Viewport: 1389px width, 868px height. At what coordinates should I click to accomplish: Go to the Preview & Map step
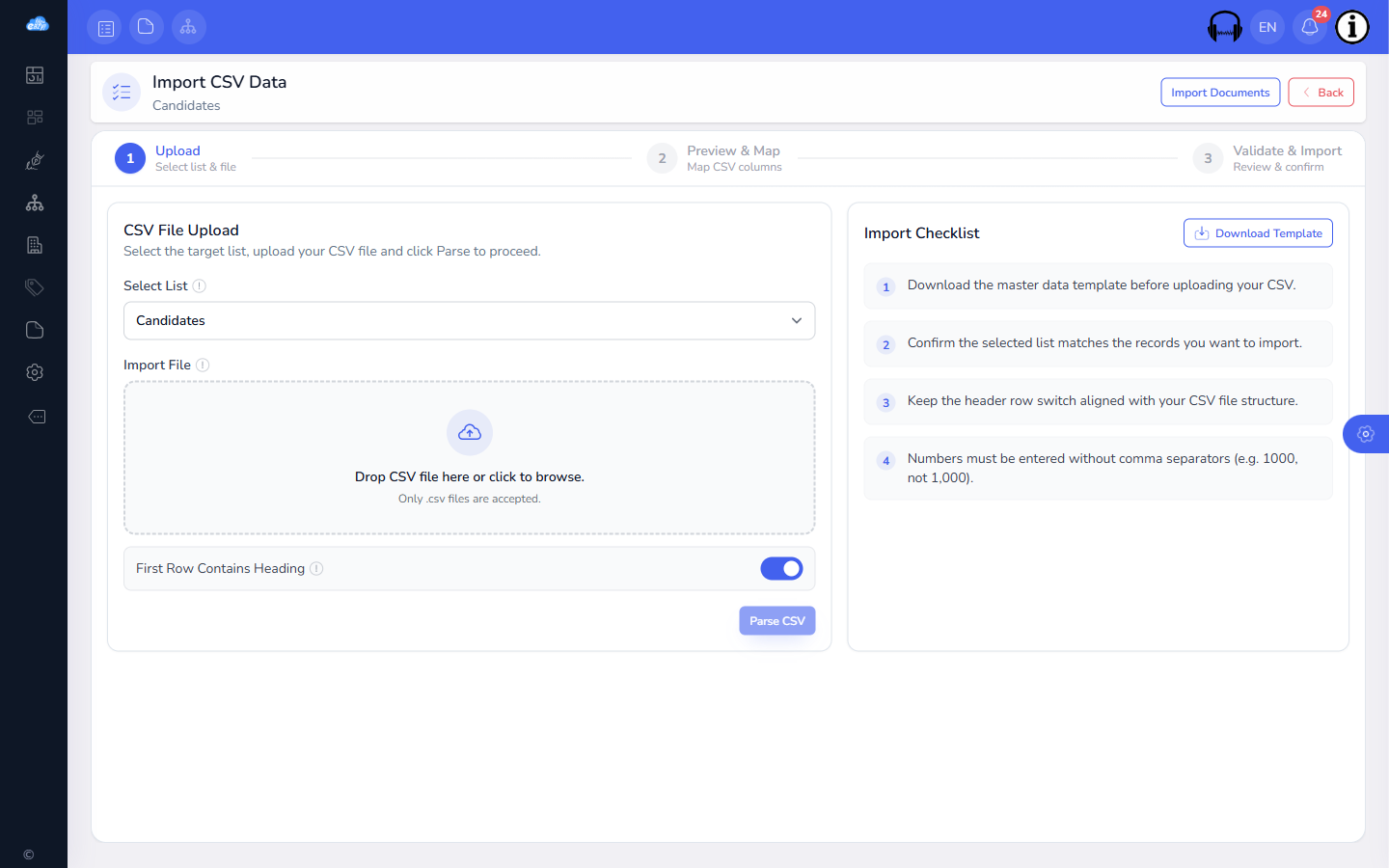point(715,158)
